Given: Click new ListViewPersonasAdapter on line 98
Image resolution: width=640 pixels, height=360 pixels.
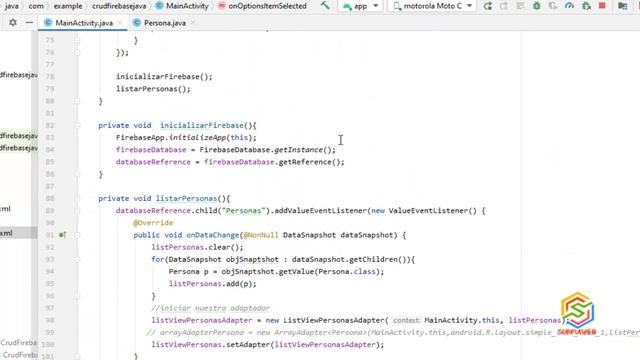Looking at the screenshot, I should click(325, 320).
